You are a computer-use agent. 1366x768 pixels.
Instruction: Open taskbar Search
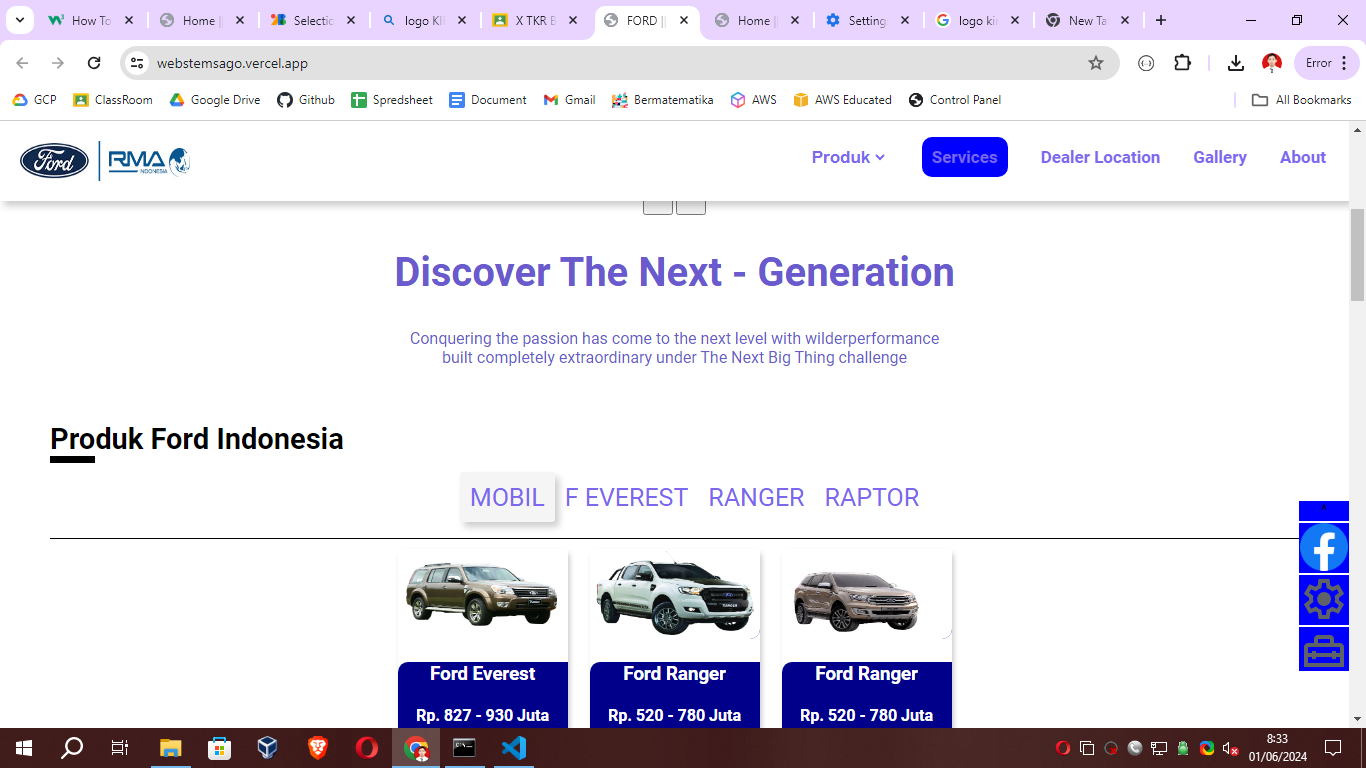[72, 748]
